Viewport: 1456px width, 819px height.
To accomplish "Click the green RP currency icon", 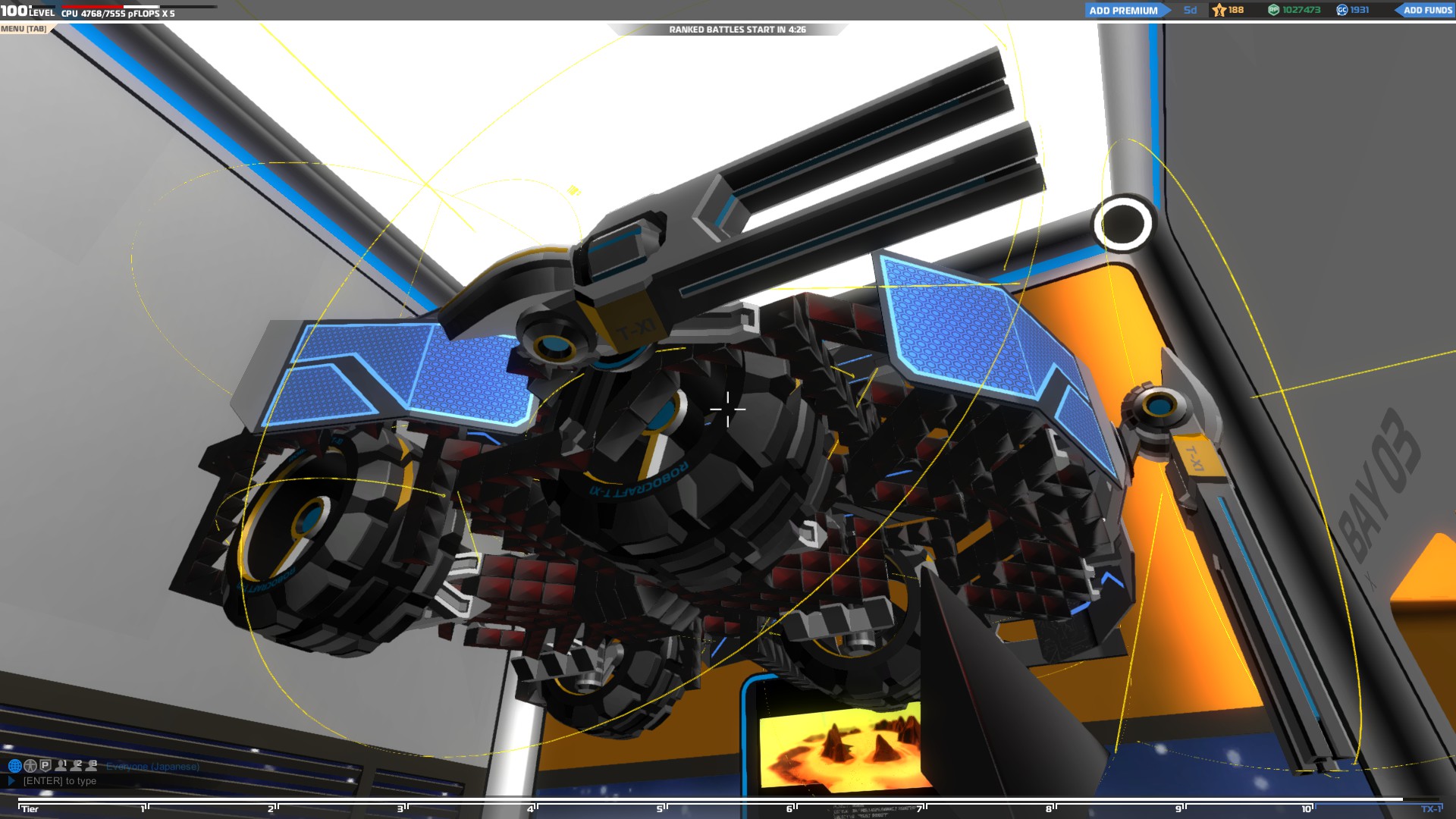I will (x=1273, y=10).
